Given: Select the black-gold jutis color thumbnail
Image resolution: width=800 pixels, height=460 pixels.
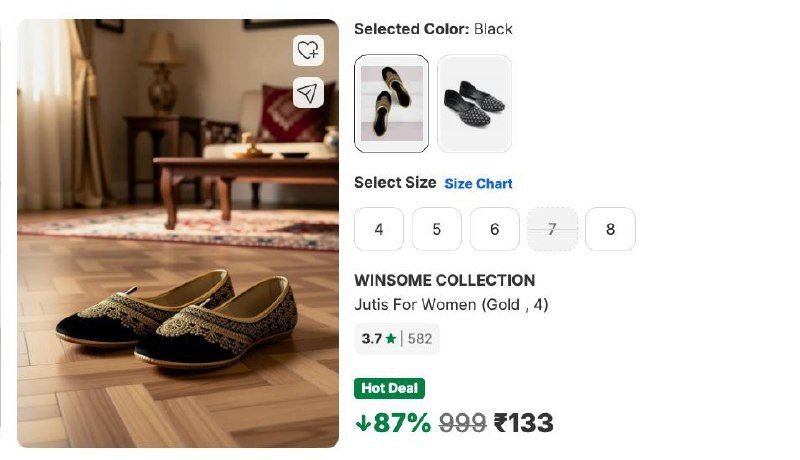Looking at the screenshot, I should pyautogui.click(x=391, y=103).
